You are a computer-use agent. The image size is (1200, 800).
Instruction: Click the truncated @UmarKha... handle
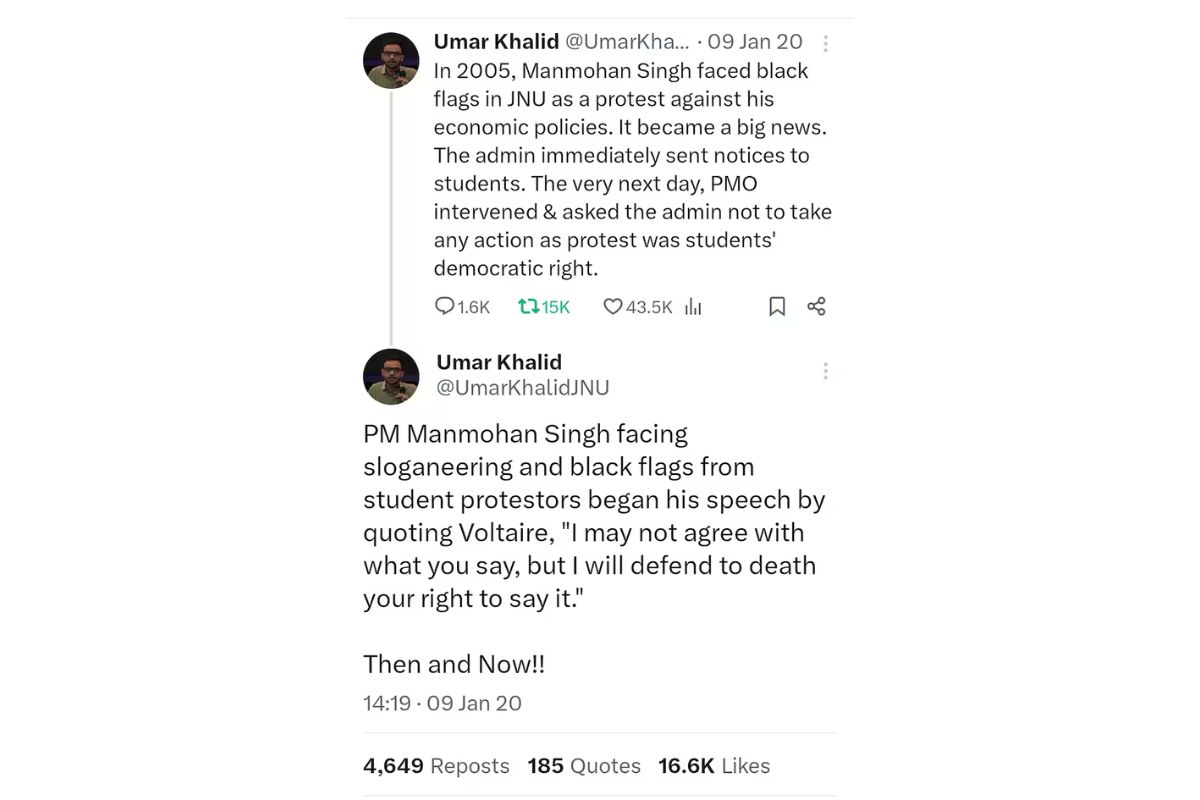(x=627, y=42)
